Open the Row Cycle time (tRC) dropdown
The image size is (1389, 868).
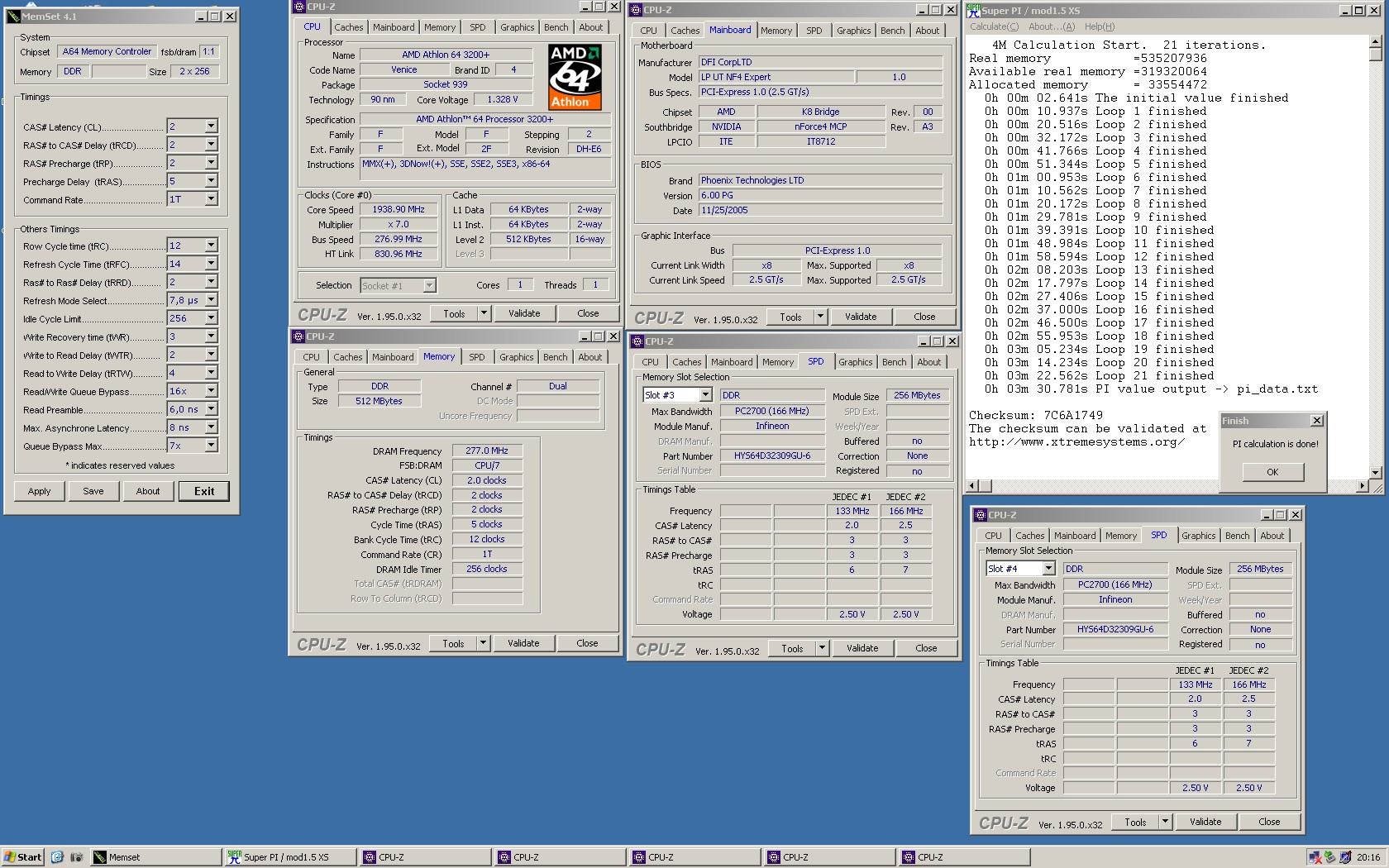click(x=211, y=246)
